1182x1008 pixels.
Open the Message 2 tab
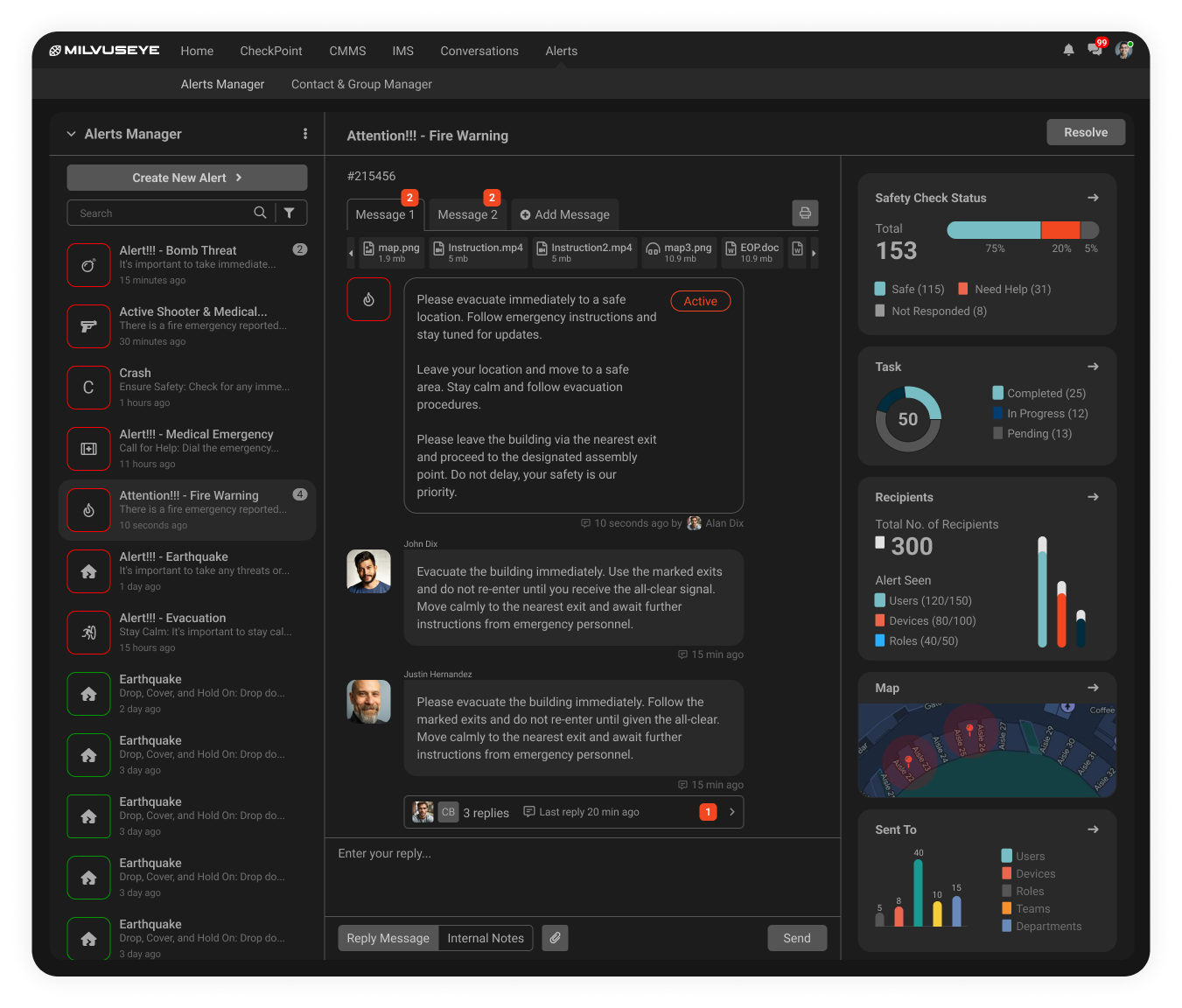click(467, 214)
